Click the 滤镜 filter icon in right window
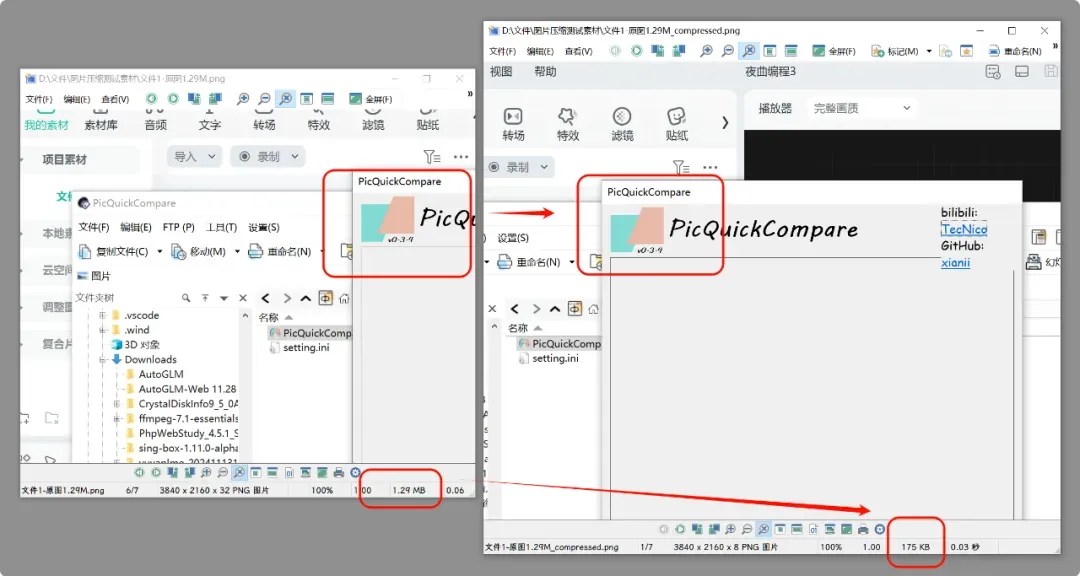 (x=622, y=116)
